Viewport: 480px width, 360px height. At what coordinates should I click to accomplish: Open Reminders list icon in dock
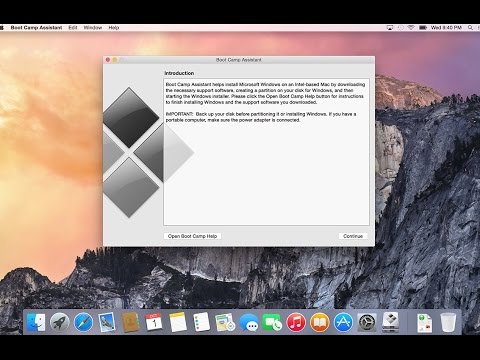click(x=201, y=322)
